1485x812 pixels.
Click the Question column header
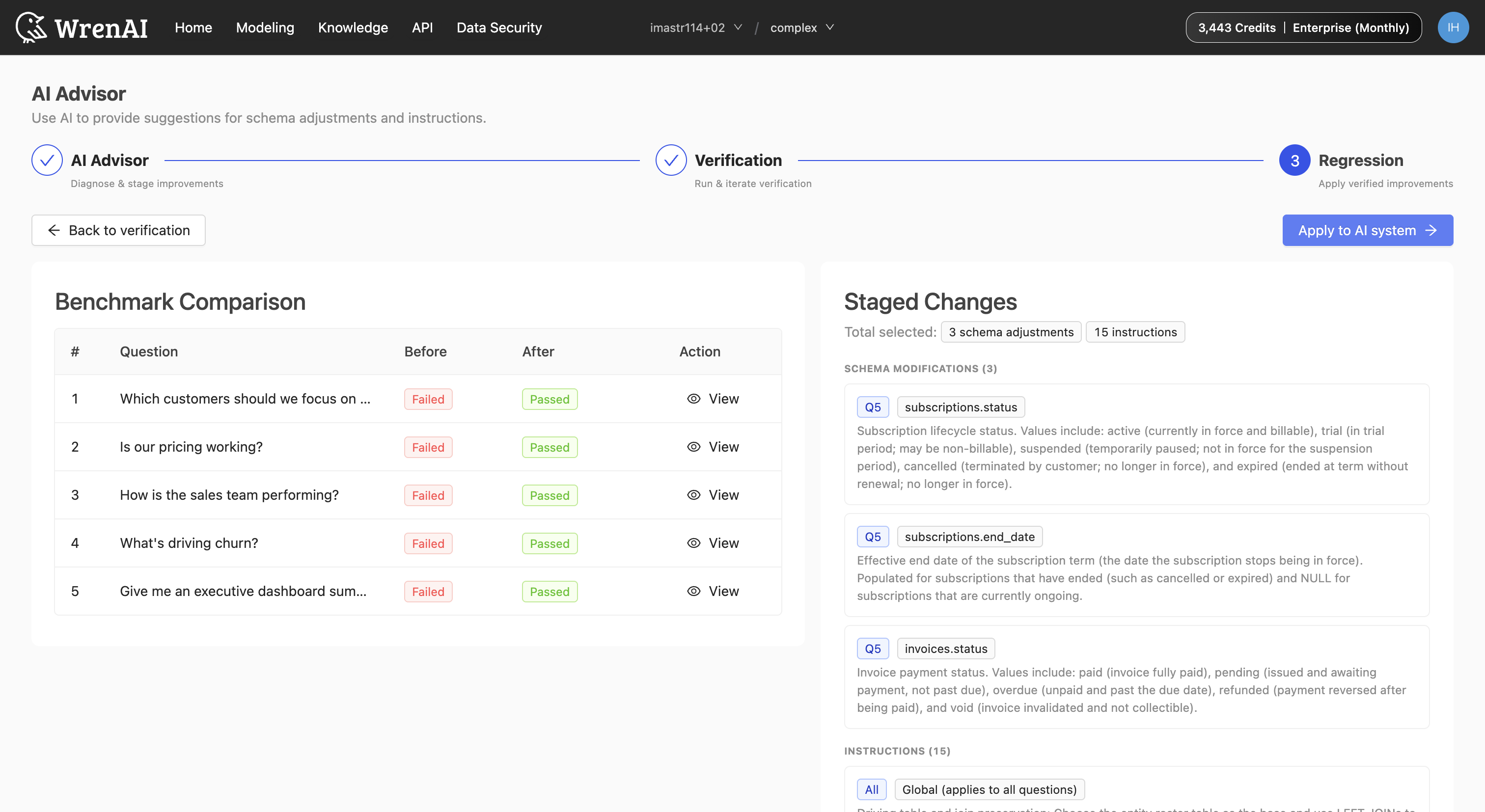coord(149,352)
